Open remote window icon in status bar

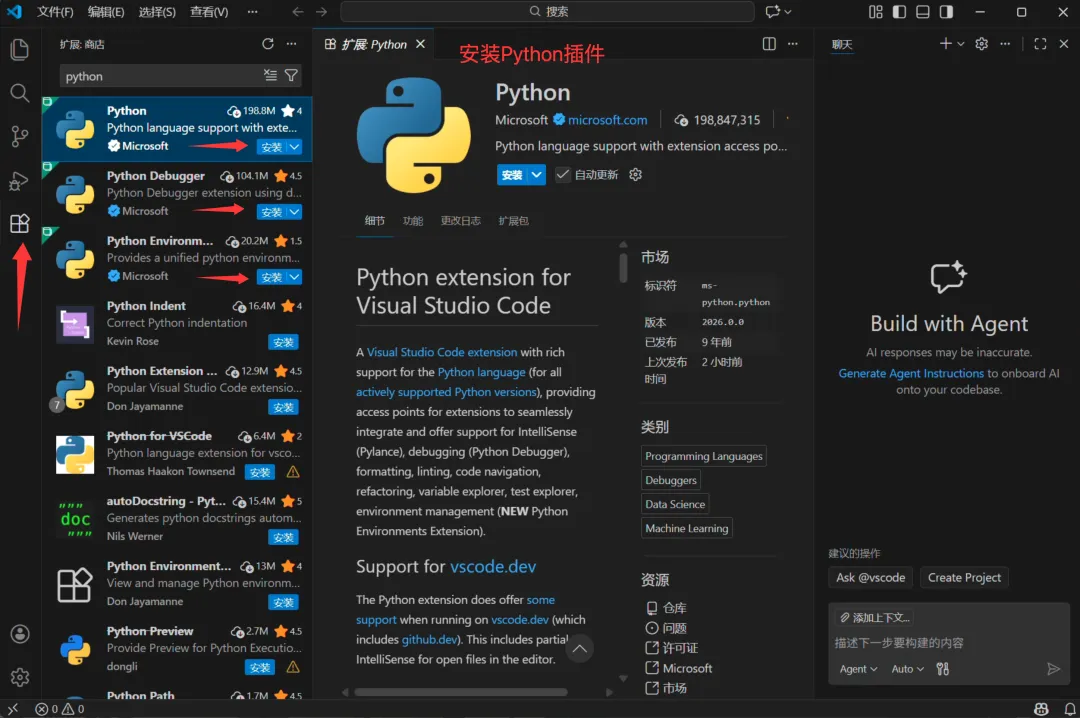coord(12,709)
